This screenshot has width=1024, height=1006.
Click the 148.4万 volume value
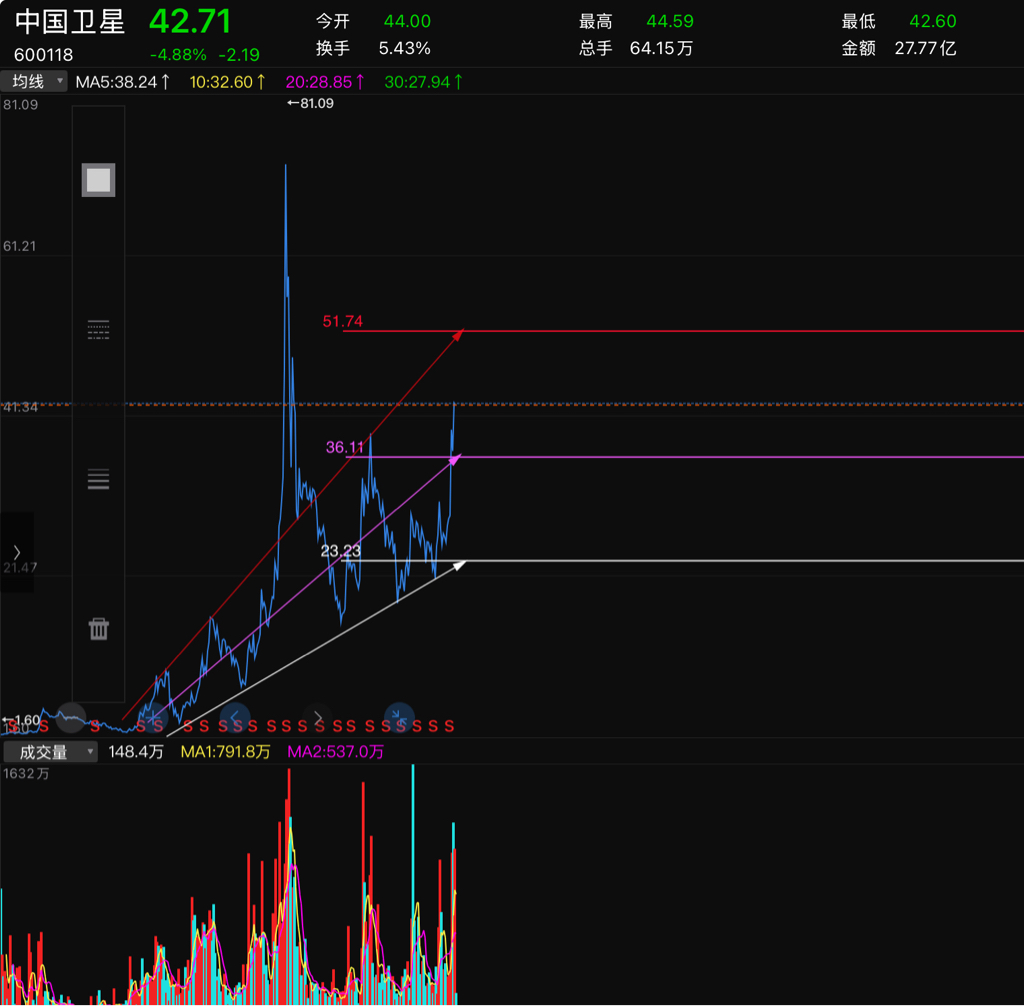point(136,752)
